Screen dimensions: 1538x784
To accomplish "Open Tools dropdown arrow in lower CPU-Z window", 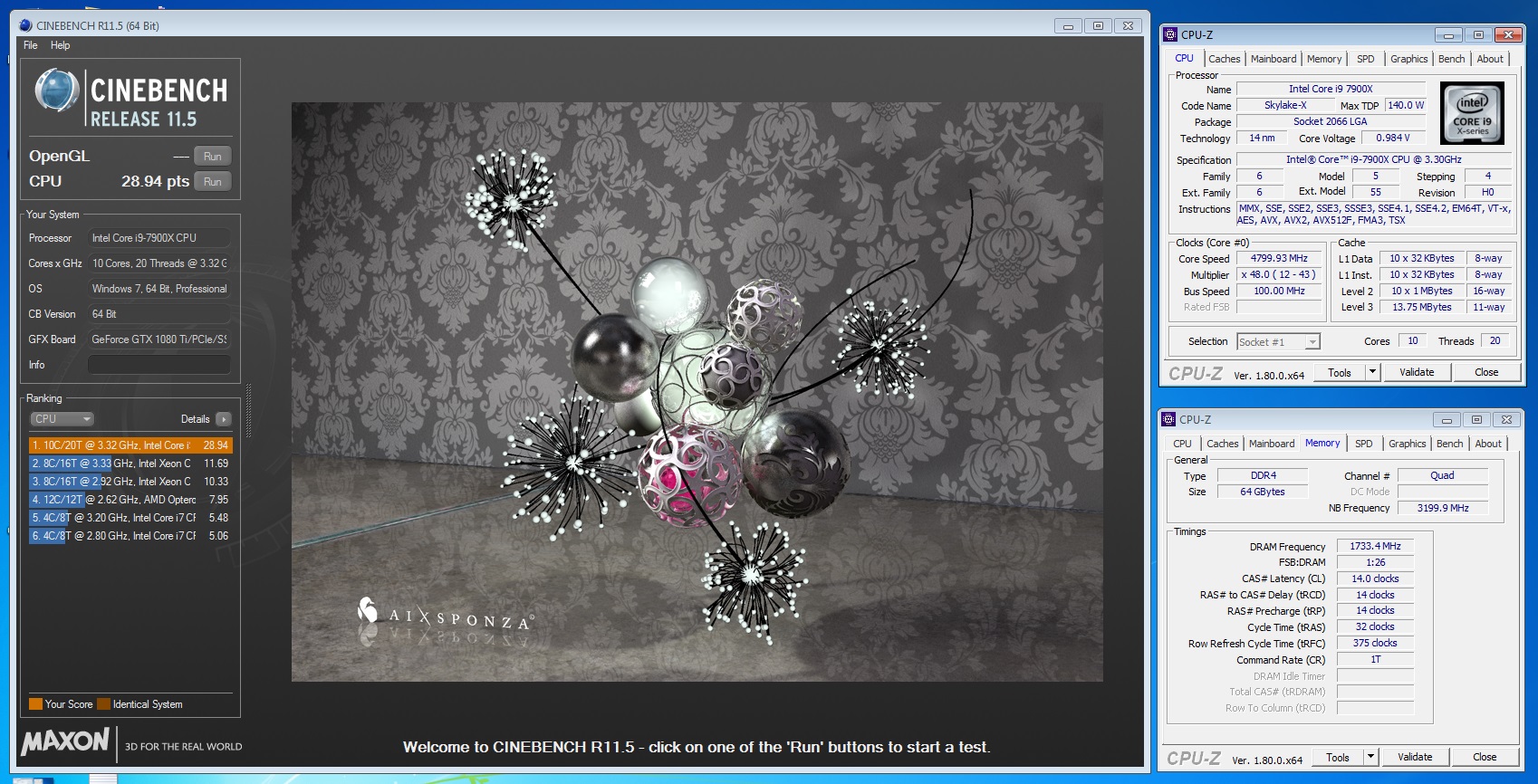I will [x=1370, y=757].
